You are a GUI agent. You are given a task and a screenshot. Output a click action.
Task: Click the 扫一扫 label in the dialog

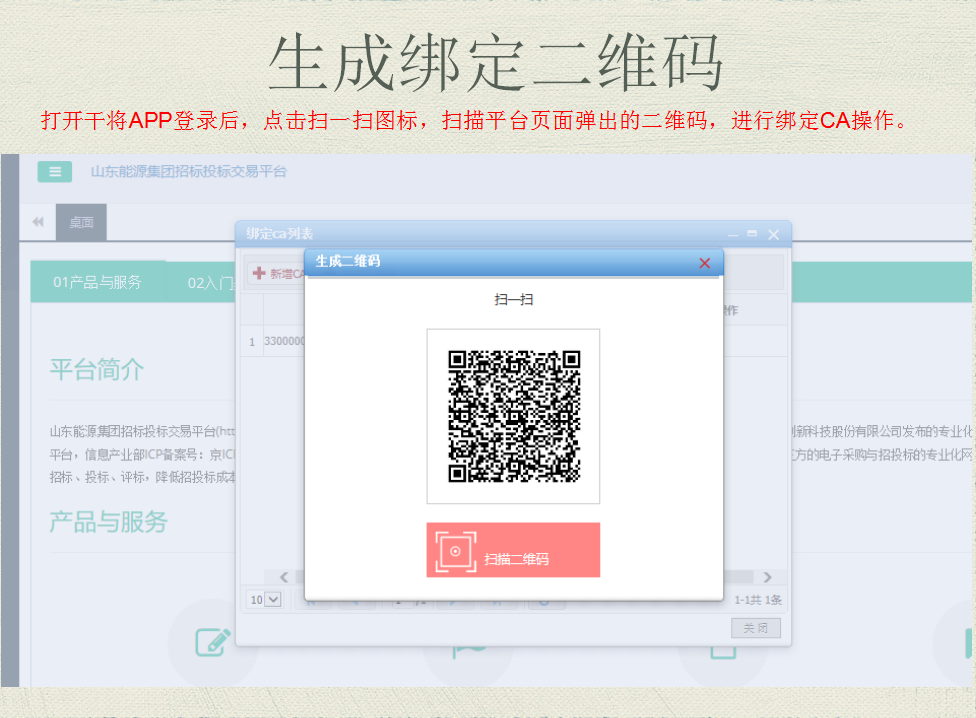tap(514, 300)
